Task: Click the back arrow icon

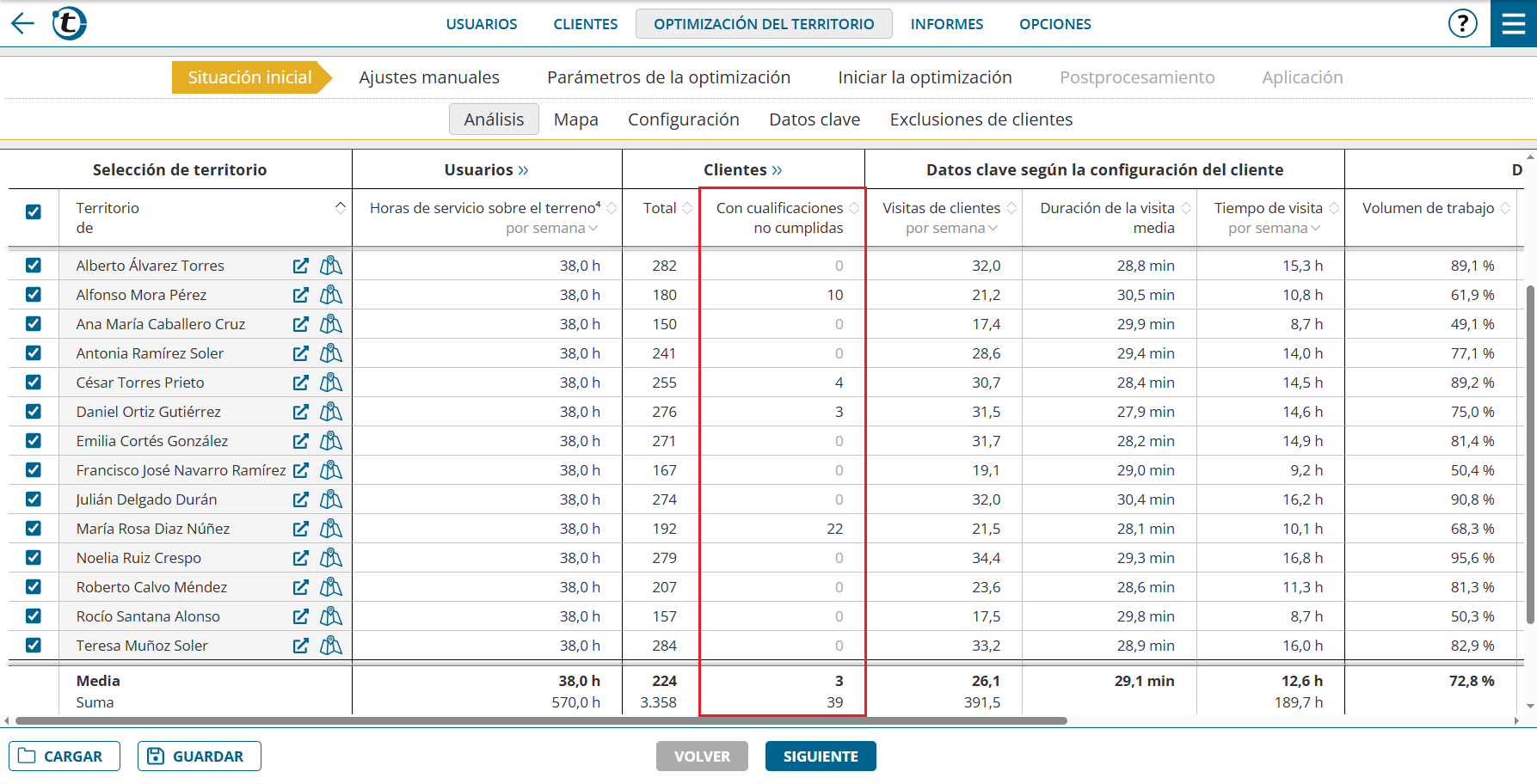Action: click(x=22, y=23)
